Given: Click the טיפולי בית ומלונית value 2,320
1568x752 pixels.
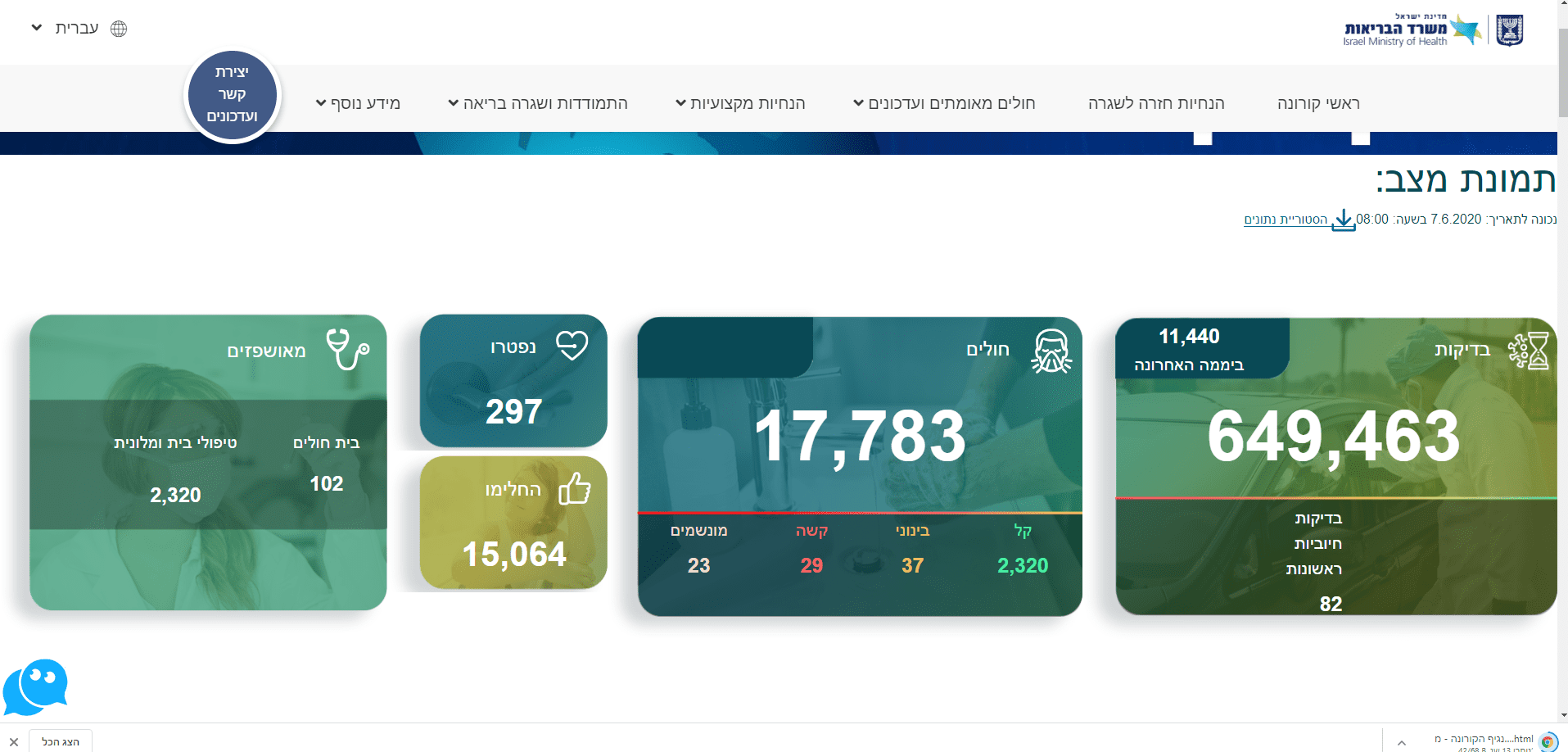Looking at the screenshot, I should point(175,495).
